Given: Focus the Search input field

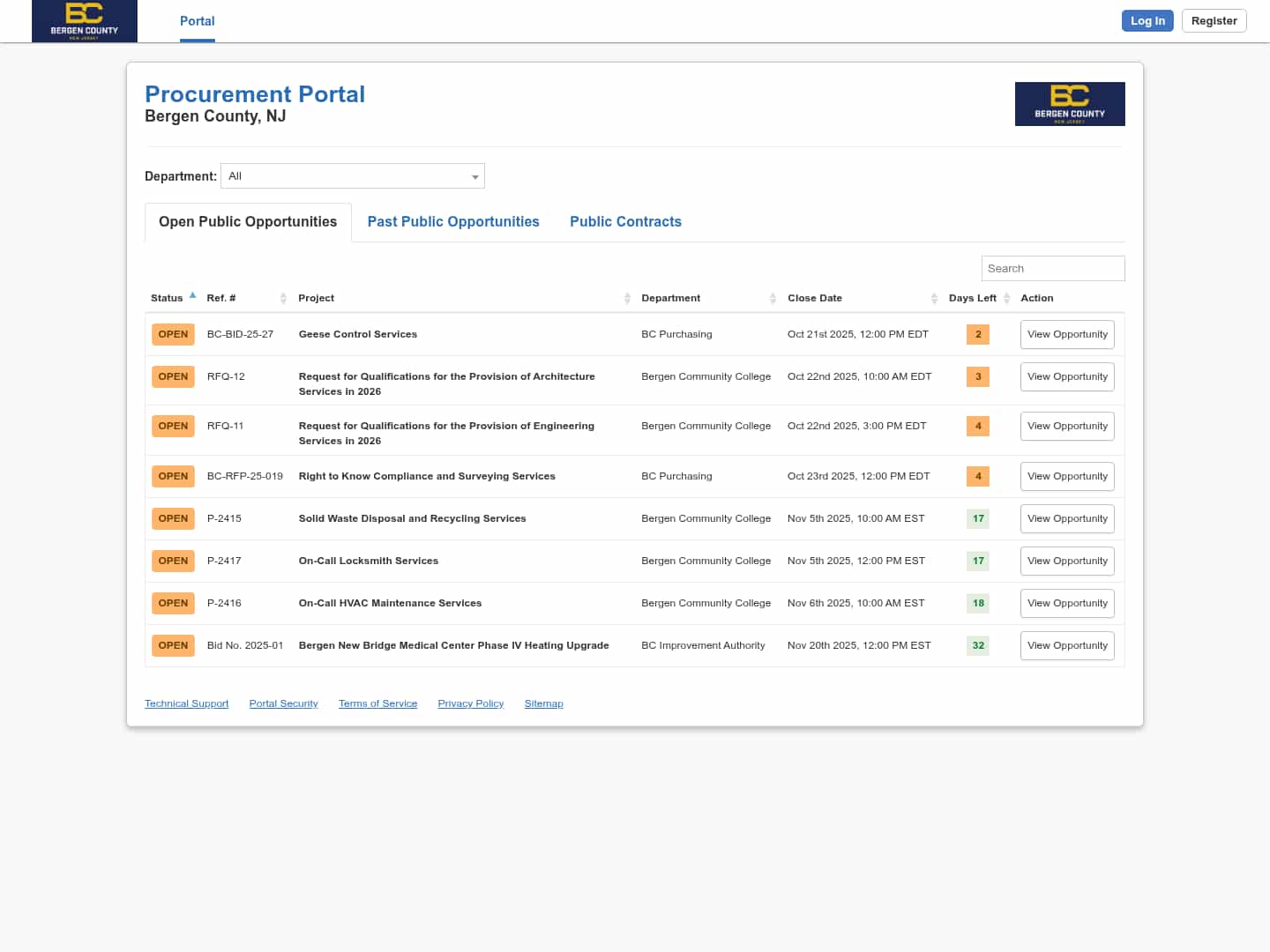Looking at the screenshot, I should (x=1052, y=269).
